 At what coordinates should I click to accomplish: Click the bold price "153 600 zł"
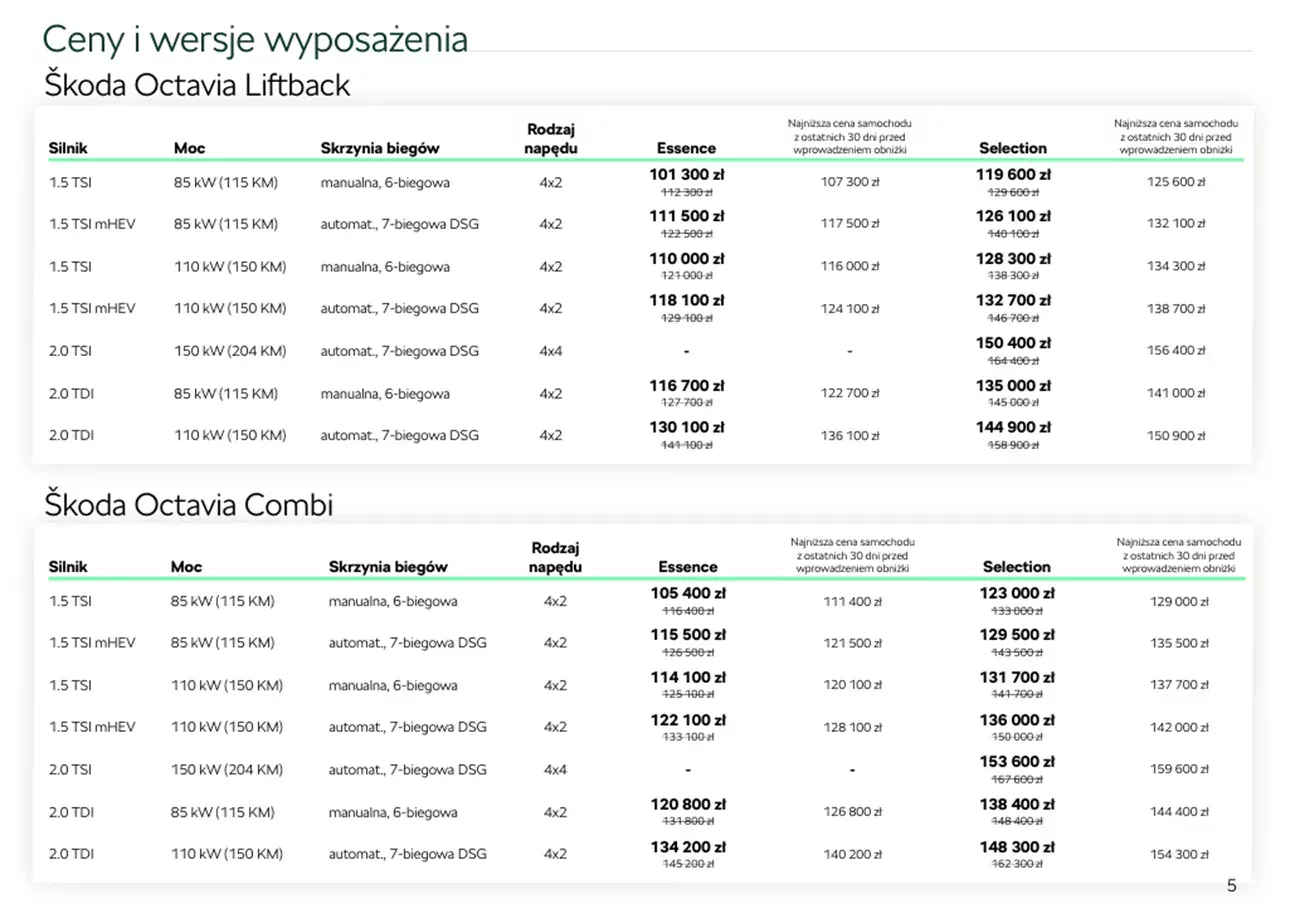tap(1017, 762)
